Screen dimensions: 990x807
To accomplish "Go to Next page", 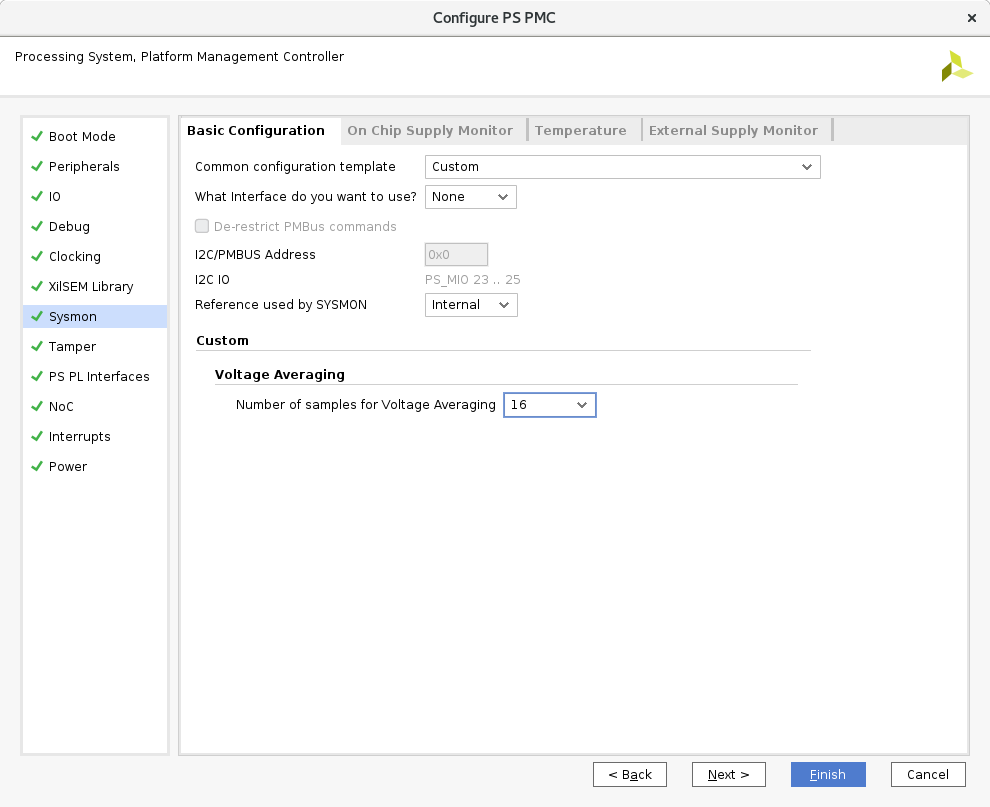I will tap(728, 775).
